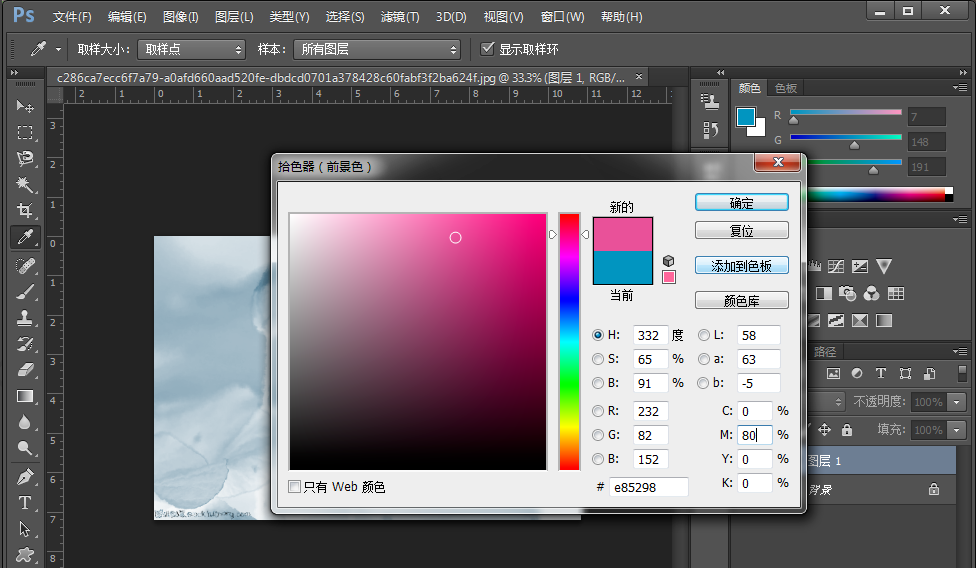Select the Zoom tool
The height and width of the screenshot is (568, 976).
pyautogui.click(x=25, y=449)
